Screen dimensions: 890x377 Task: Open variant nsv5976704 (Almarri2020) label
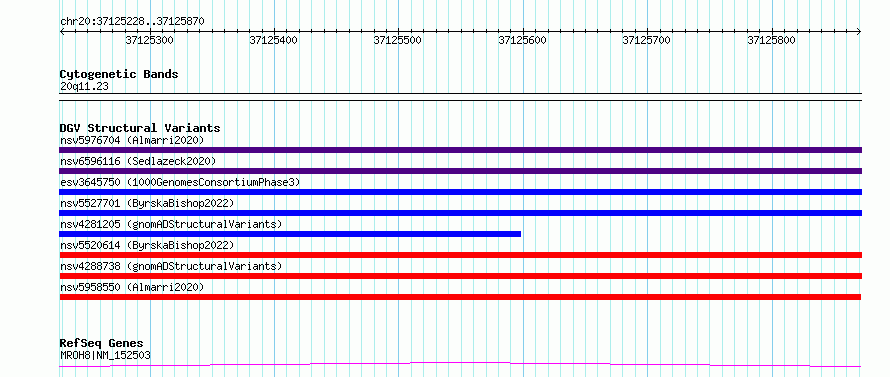tap(132, 140)
